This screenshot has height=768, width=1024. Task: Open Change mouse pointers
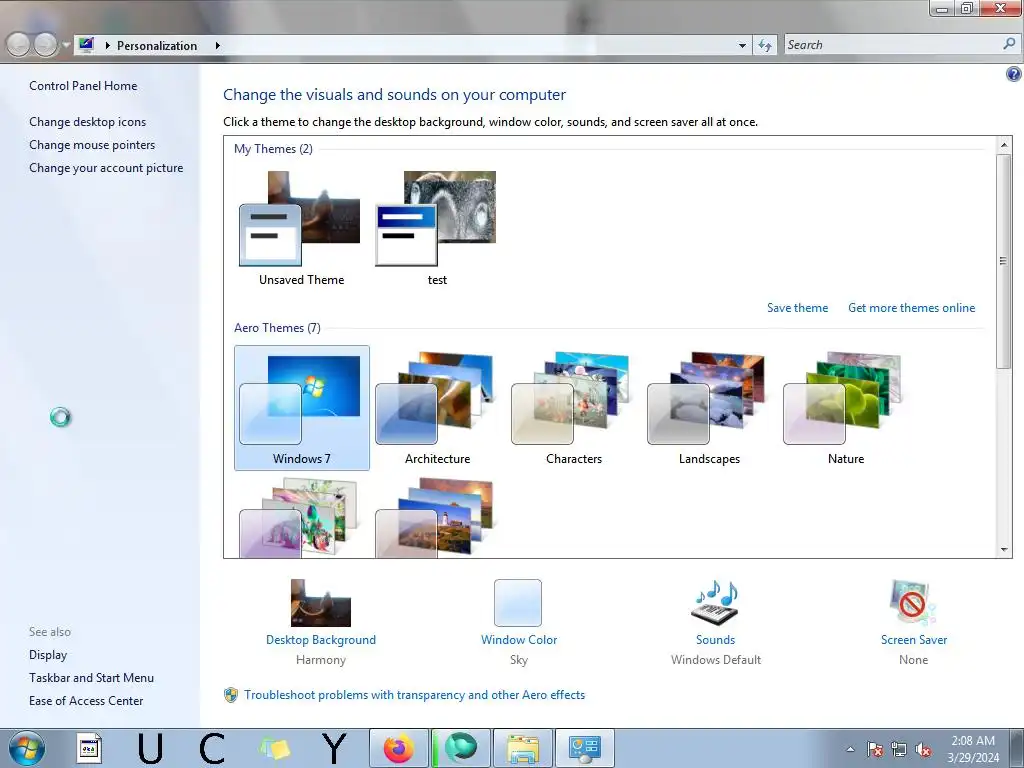pos(92,144)
